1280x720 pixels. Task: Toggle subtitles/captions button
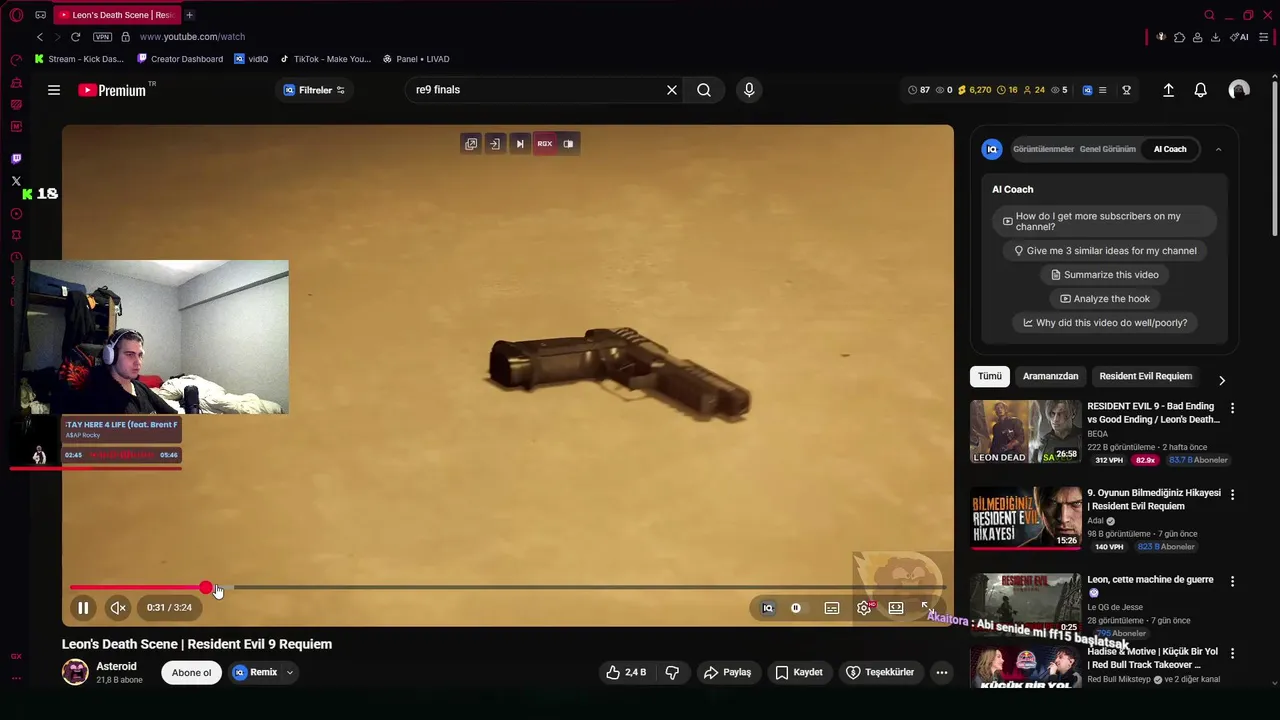[x=832, y=608]
